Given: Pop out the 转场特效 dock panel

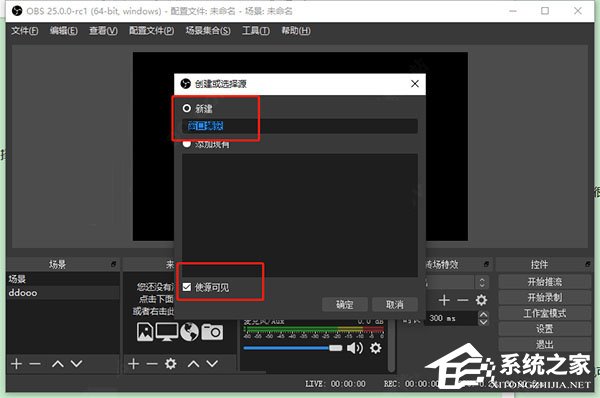Looking at the screenshot, I should click(x=486, y=264).
